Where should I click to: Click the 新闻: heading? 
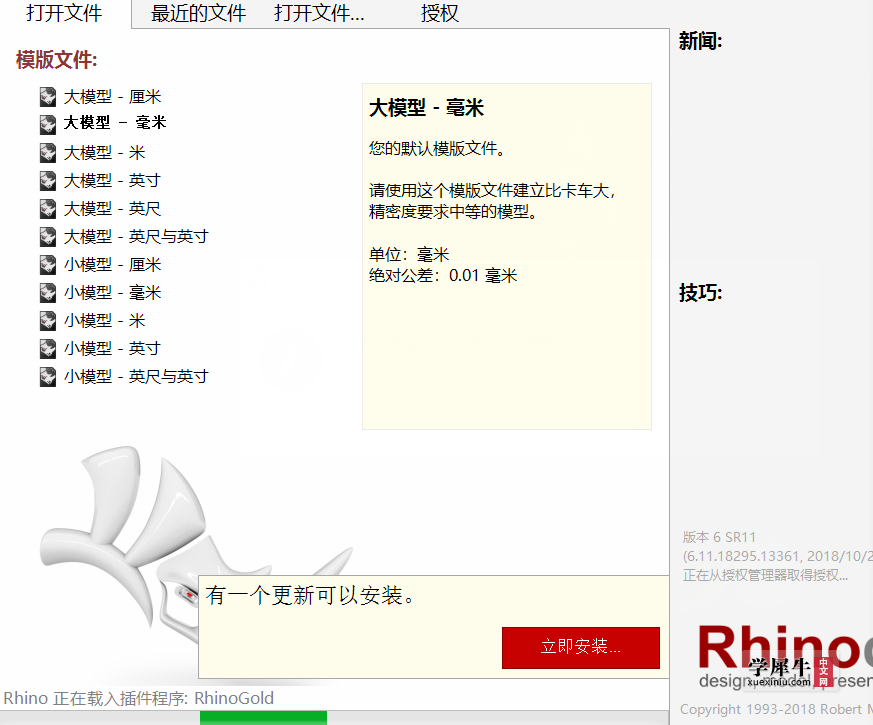(700, 41)
